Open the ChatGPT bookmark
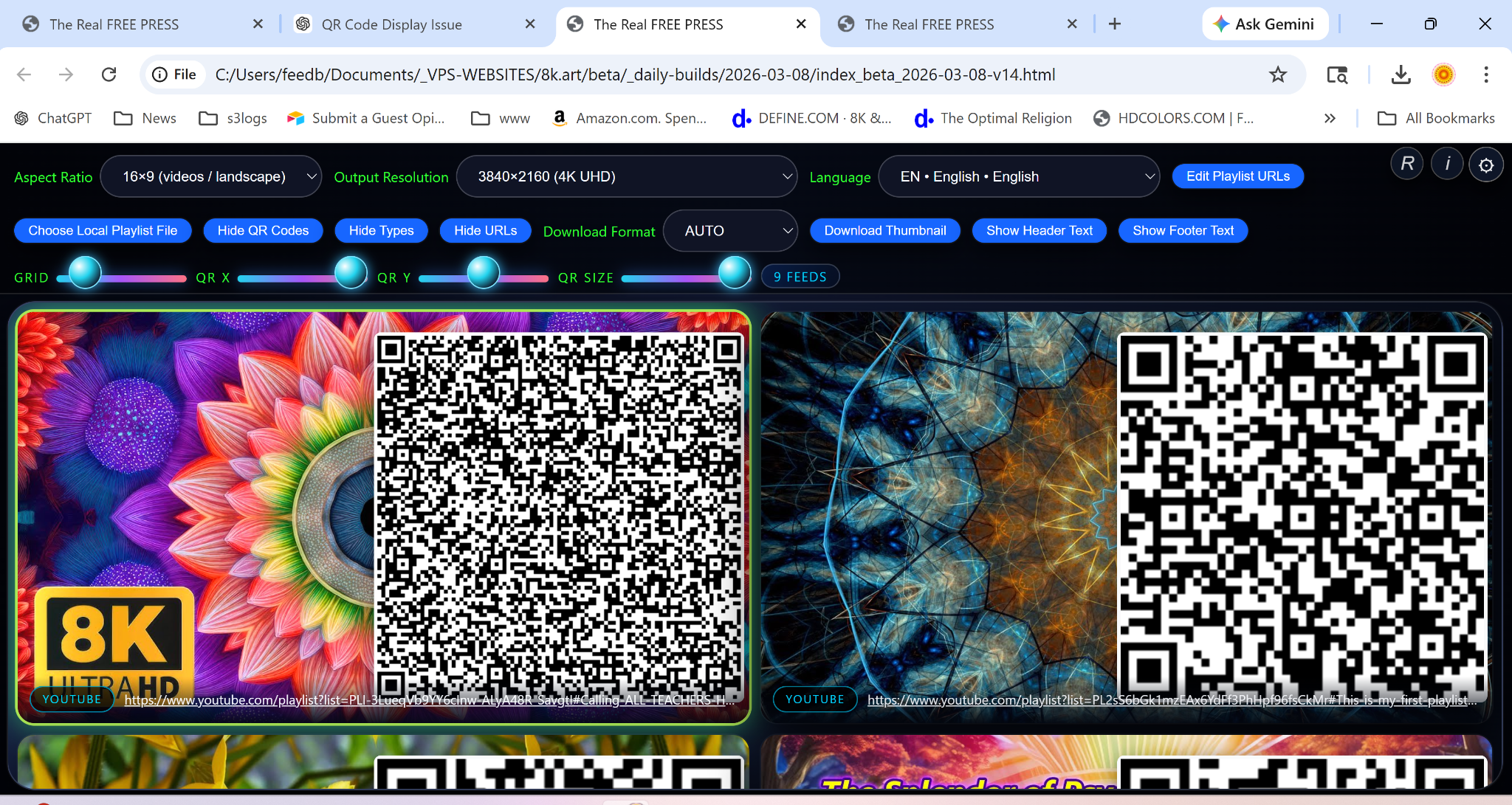Screen dimensions: 1512x805 click(x=53, y=118)
